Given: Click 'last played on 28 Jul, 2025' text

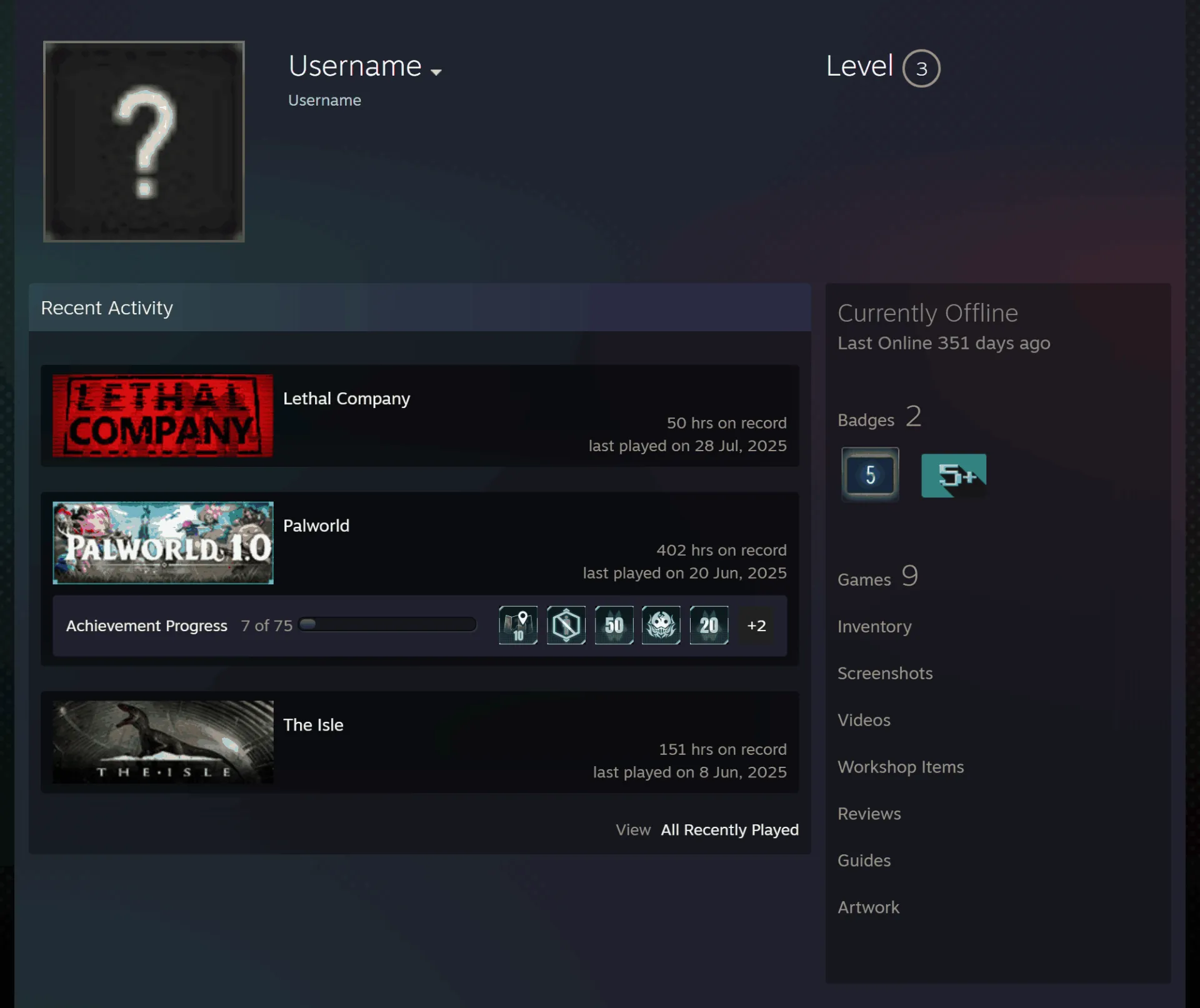Looking at the screenshot, I should point(687,446).
